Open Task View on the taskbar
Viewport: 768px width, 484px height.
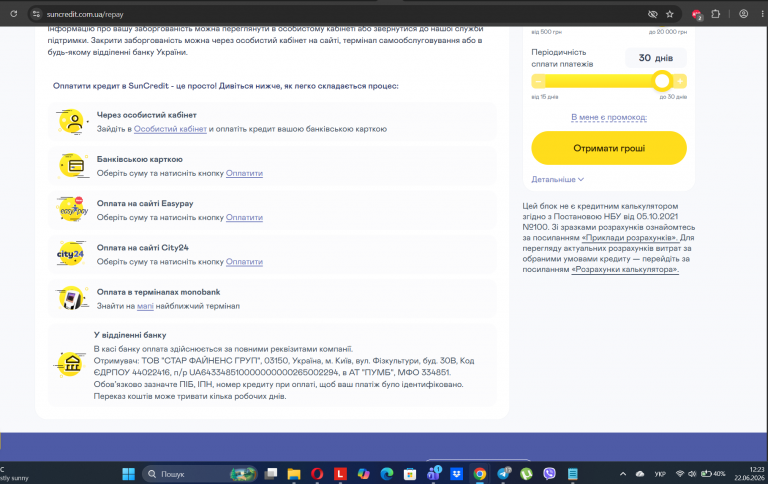click(270, 474)
